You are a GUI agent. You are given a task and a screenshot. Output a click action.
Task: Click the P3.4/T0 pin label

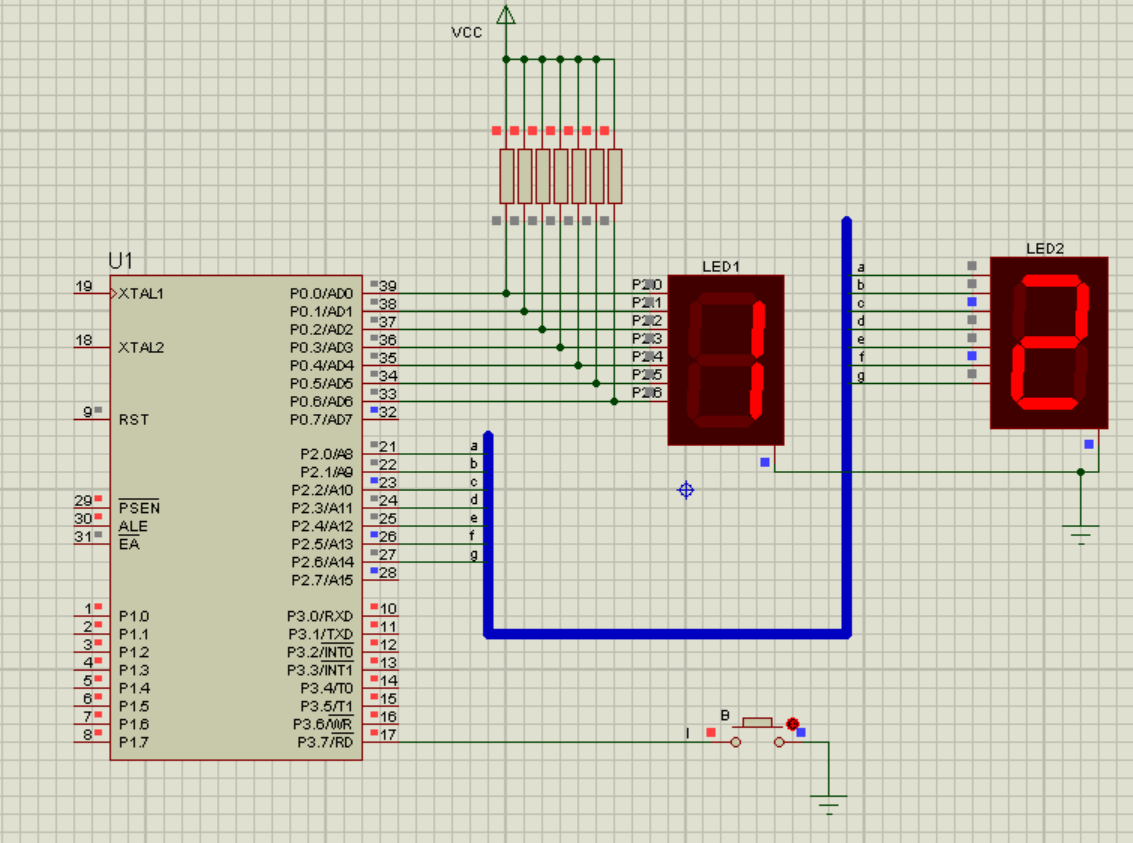pos(326,688)
